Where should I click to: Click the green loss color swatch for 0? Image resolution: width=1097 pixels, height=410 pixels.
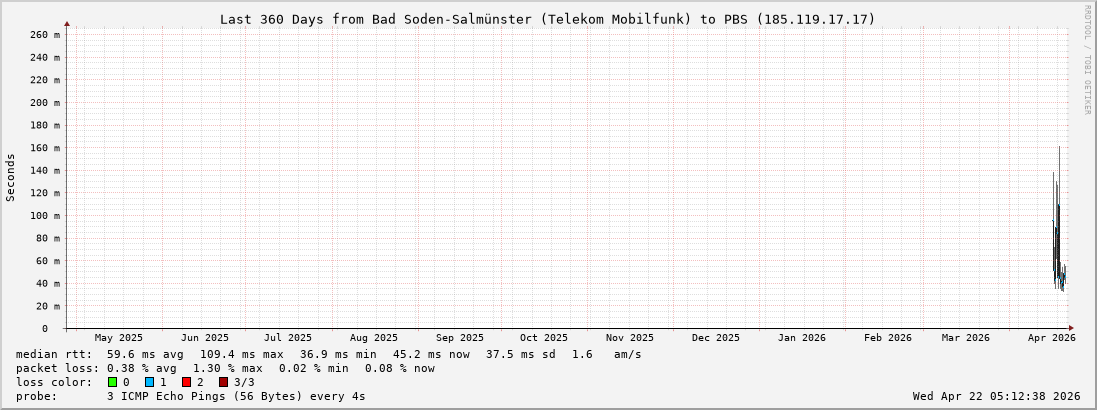coord(113,382)
